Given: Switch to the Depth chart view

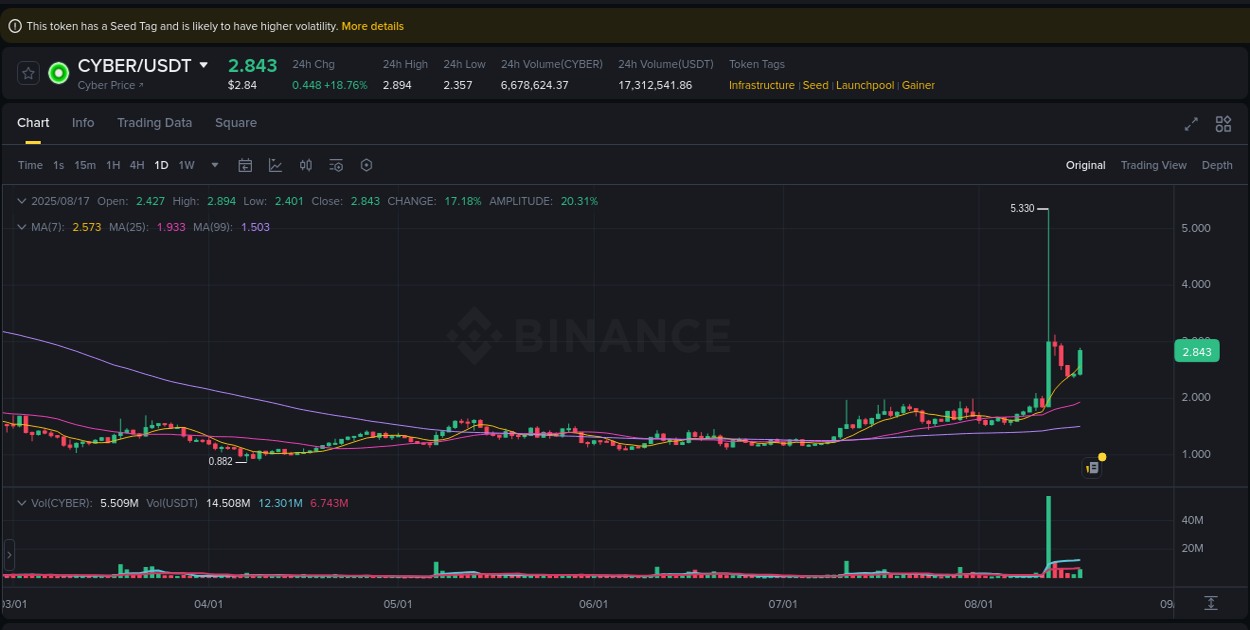Looking at the screenshot, I should [x=1217, y=165].
